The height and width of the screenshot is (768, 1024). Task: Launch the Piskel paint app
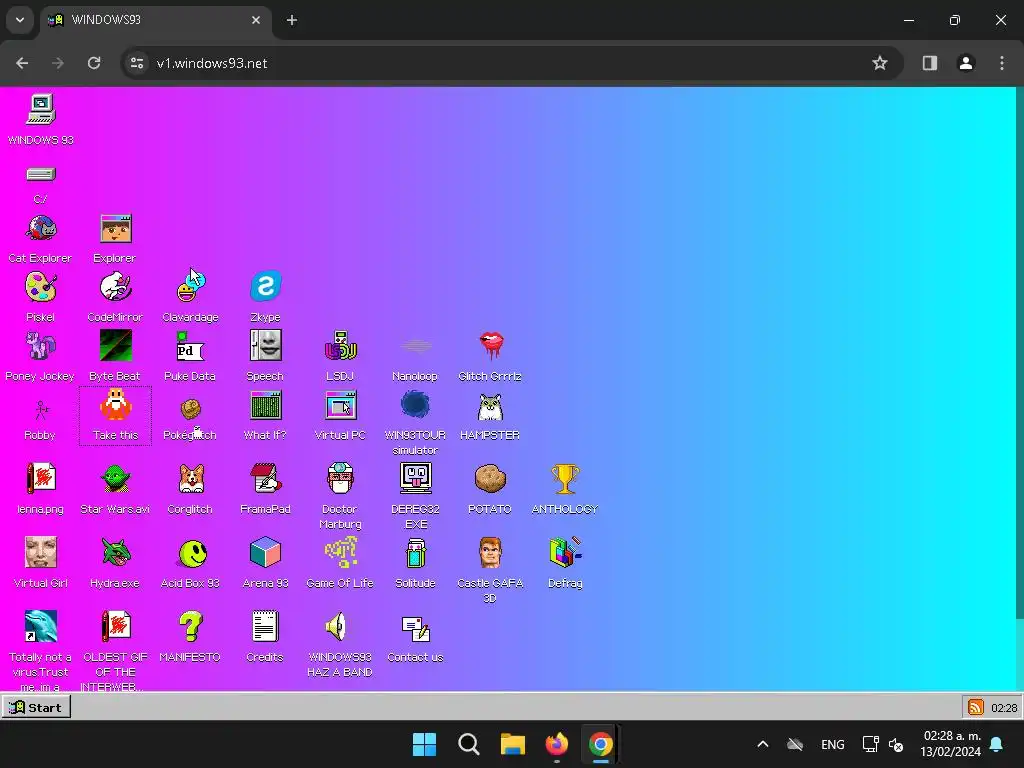click(x=40, y=287)
